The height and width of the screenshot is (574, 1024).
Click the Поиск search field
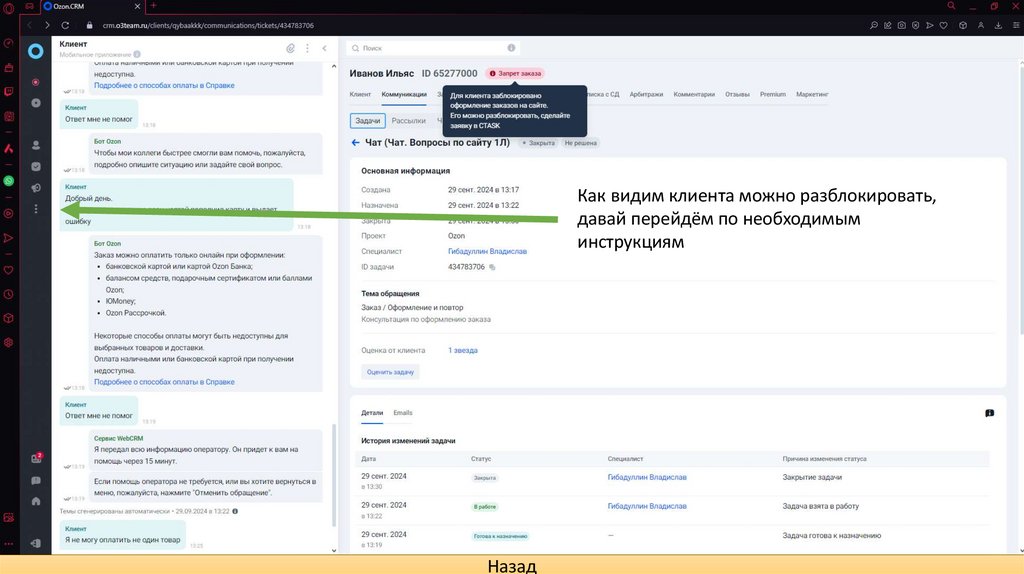(x=433, y=48)
